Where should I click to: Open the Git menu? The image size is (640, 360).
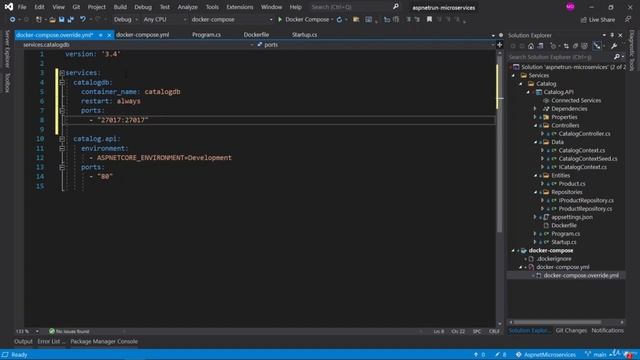point(76,7)
